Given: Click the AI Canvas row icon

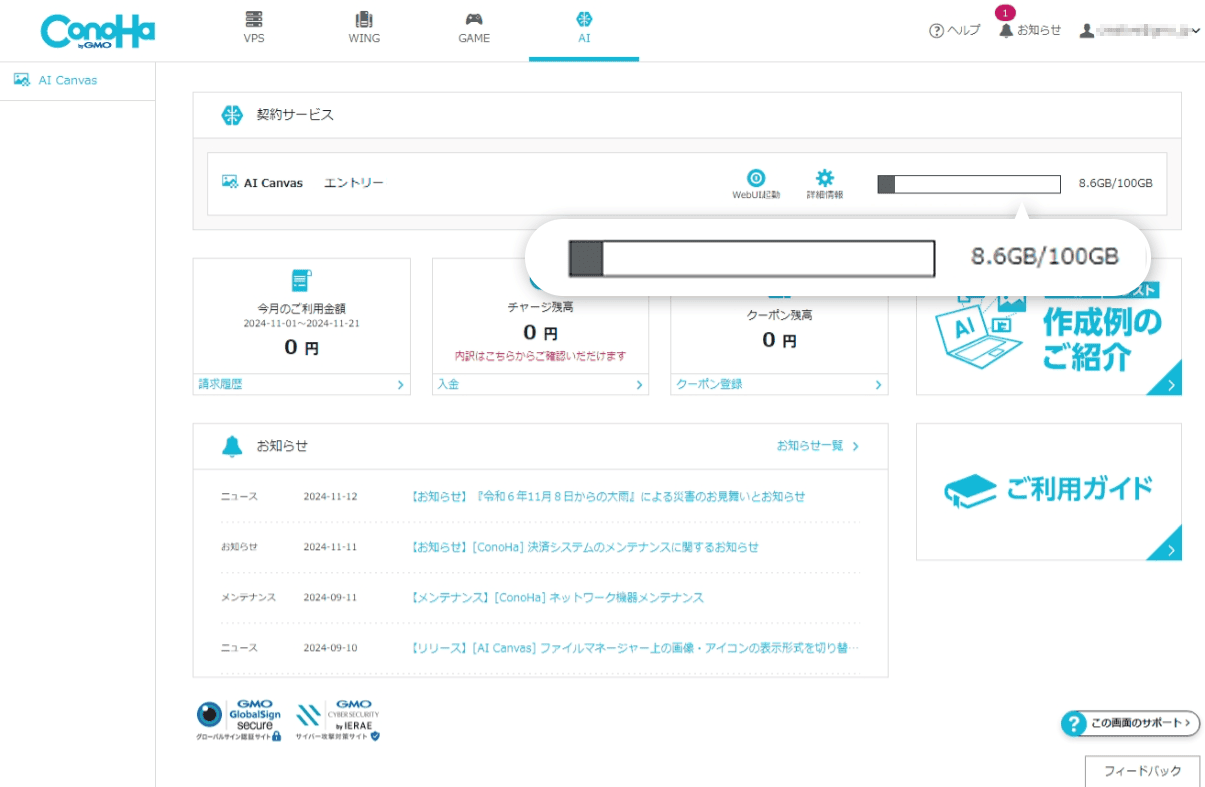Looking at the screenshot, I should tap(230, 182).
